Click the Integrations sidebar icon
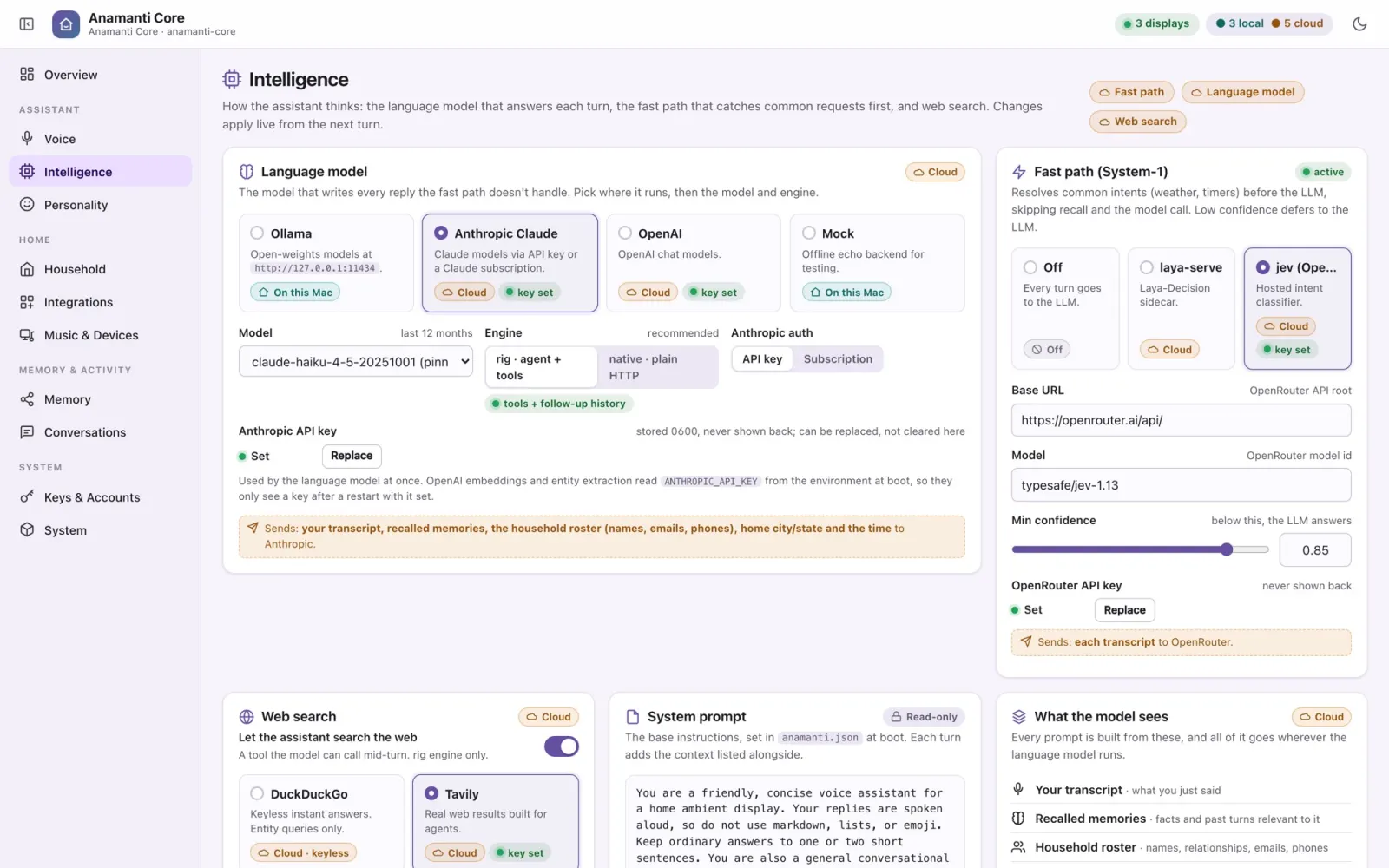Viewport: 1389px width, 868px height. (x=27, y=302)
